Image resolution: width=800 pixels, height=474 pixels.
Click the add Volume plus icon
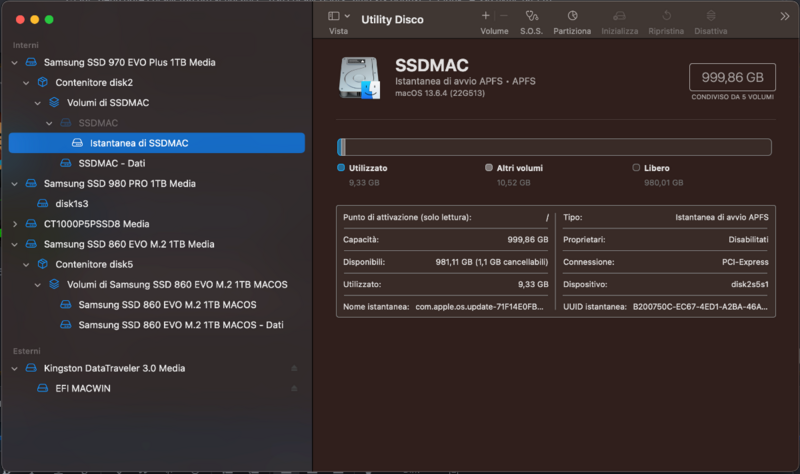click(485, 16)
